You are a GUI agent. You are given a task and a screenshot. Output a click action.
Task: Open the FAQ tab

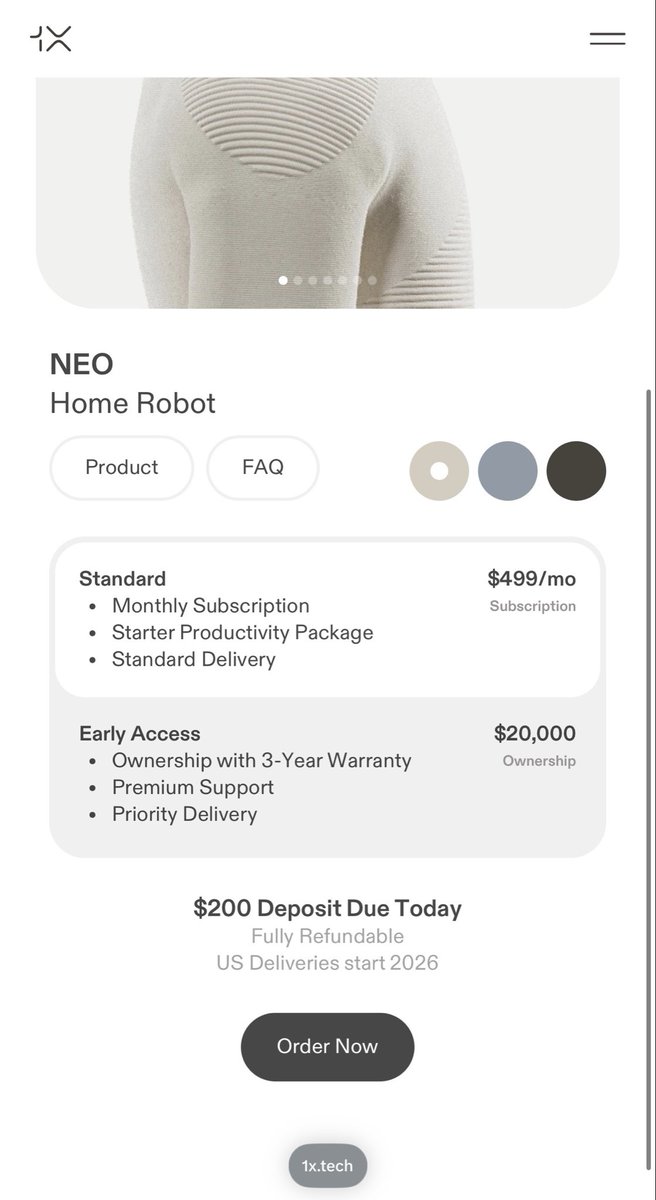click(263, 467)
